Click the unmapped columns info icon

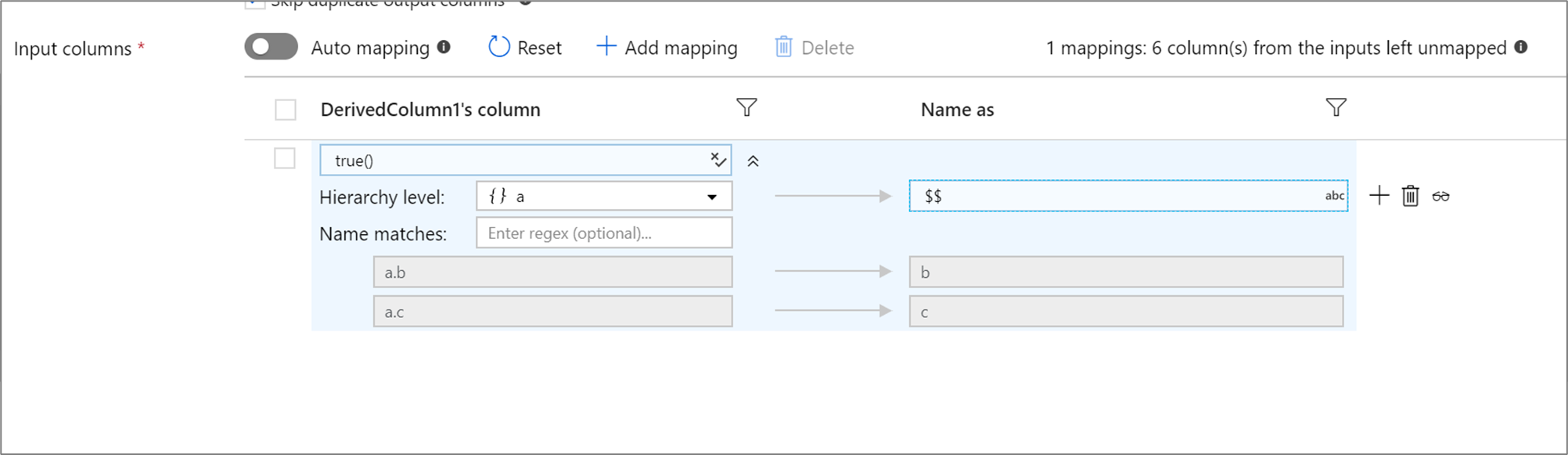[1521, 47]
